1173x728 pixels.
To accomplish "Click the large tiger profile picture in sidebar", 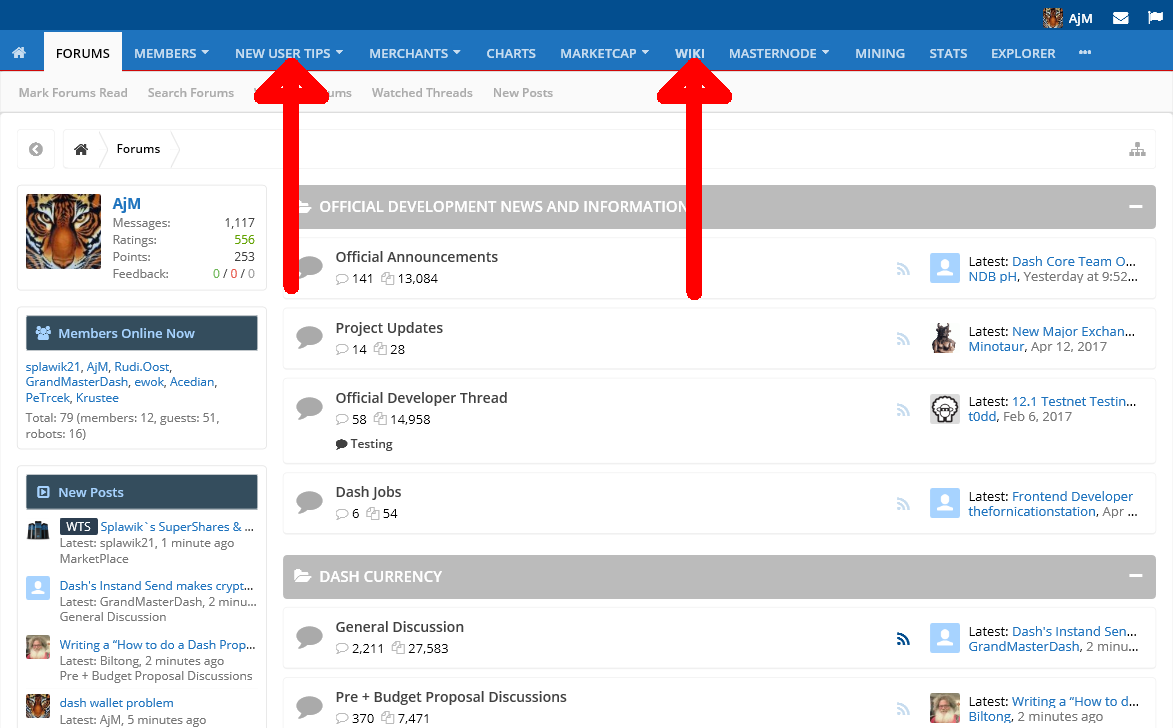I will pyautogui.click(x=64, y=231).
